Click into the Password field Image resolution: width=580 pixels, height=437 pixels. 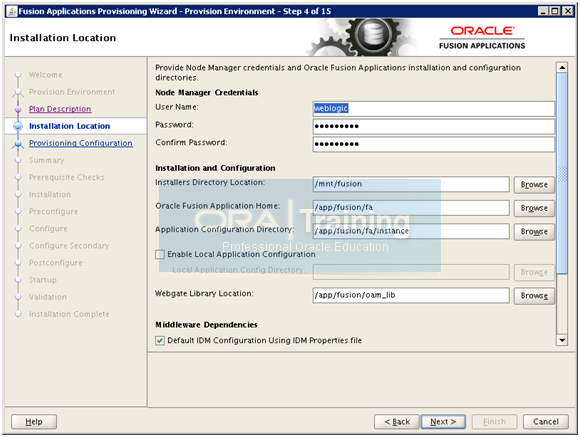coord(434,126)
